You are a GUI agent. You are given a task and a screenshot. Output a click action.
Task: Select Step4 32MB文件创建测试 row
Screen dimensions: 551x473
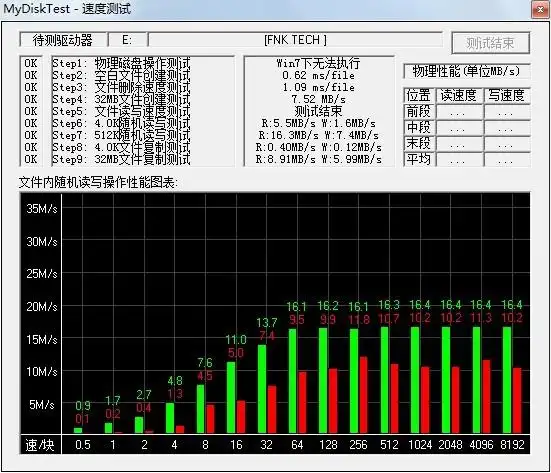click(x=121, y=99)
